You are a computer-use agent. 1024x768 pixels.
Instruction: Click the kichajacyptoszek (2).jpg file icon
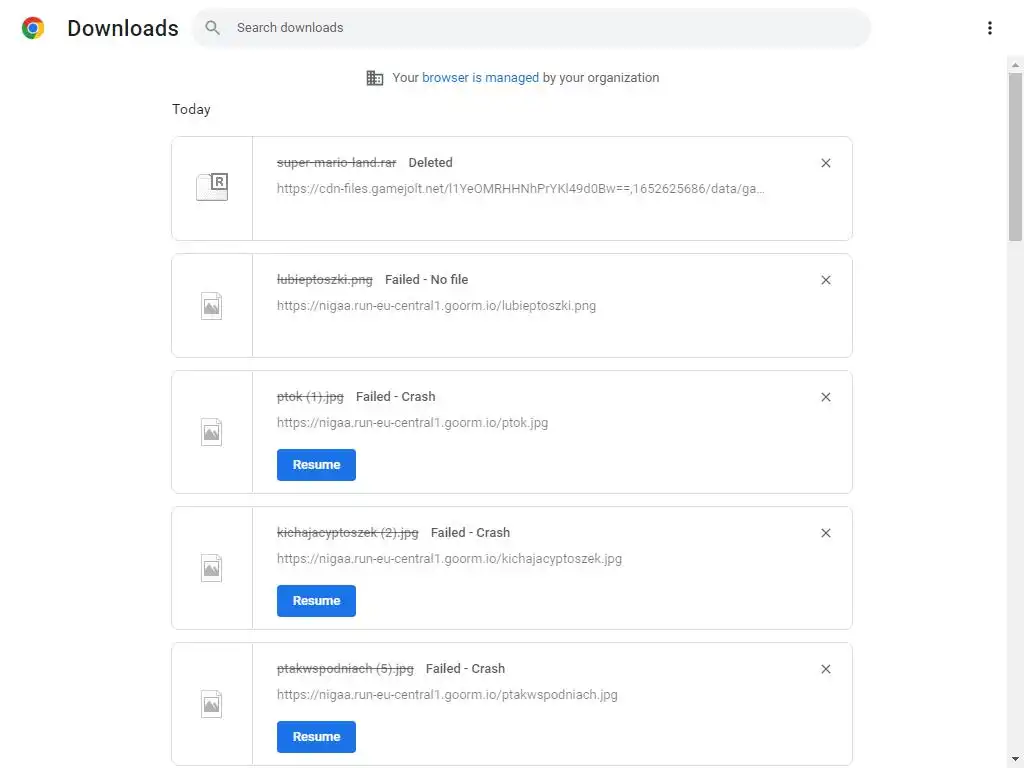click(212, 568)
